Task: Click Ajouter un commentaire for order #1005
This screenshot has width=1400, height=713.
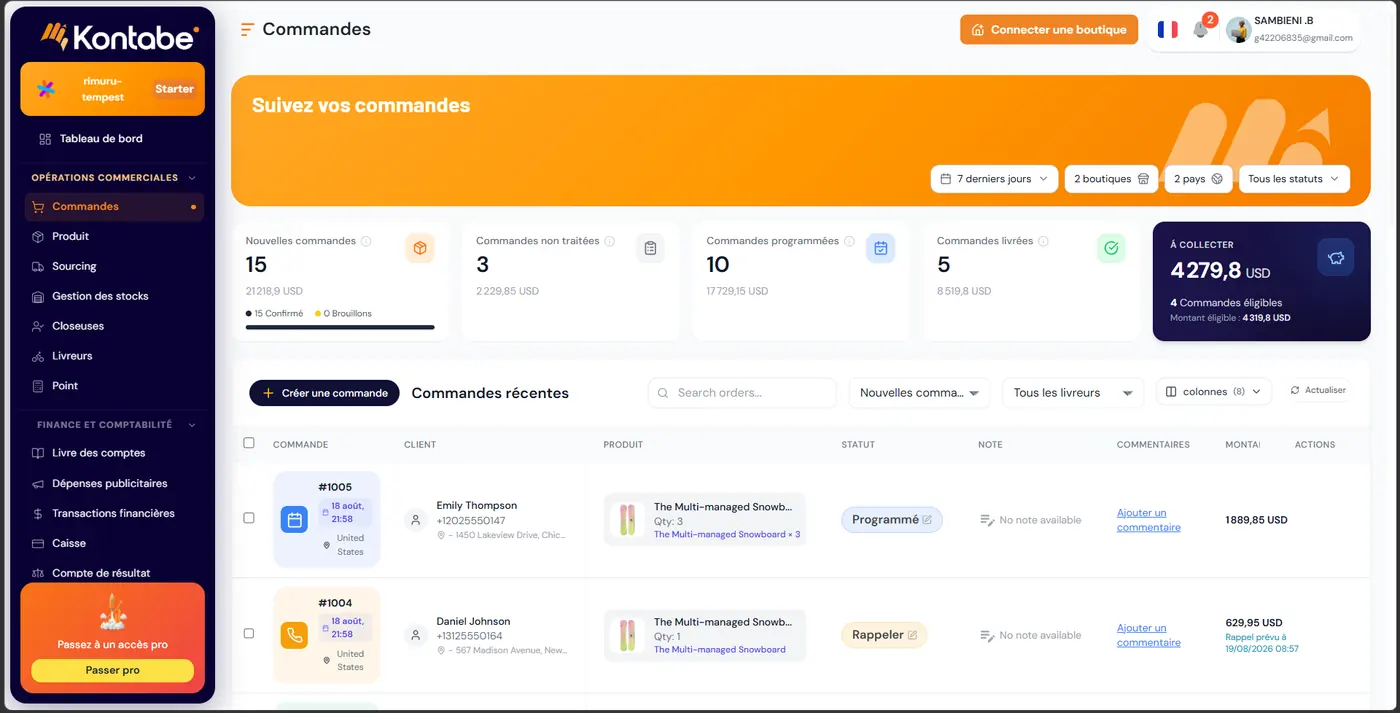Action: click(1148, 520)
